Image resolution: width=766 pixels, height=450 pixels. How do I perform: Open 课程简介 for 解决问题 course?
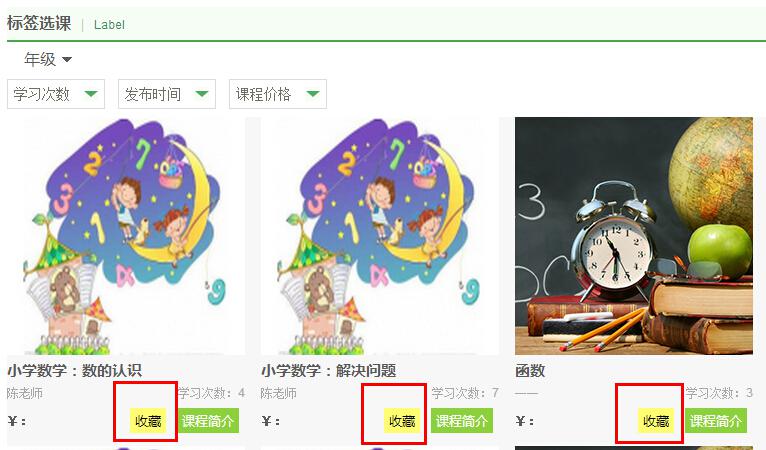[x=462, y=421]
